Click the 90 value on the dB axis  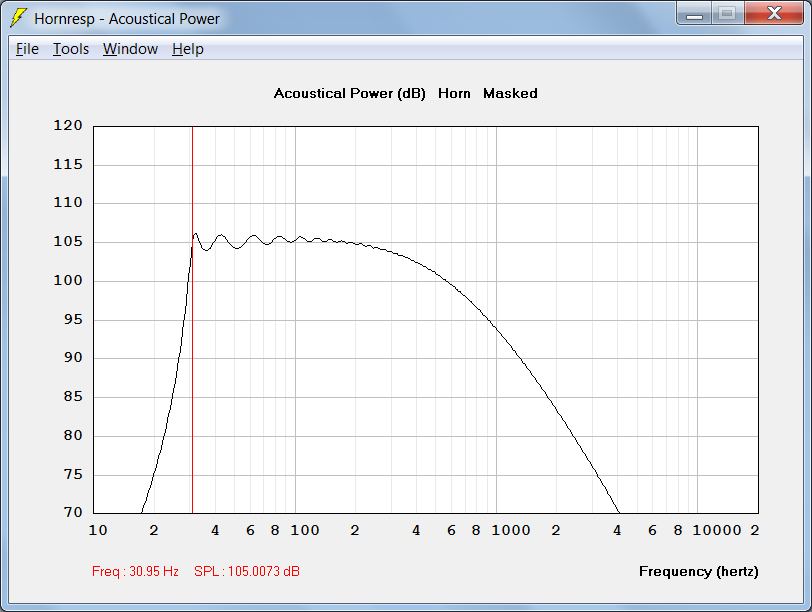(x=73, y=357)
